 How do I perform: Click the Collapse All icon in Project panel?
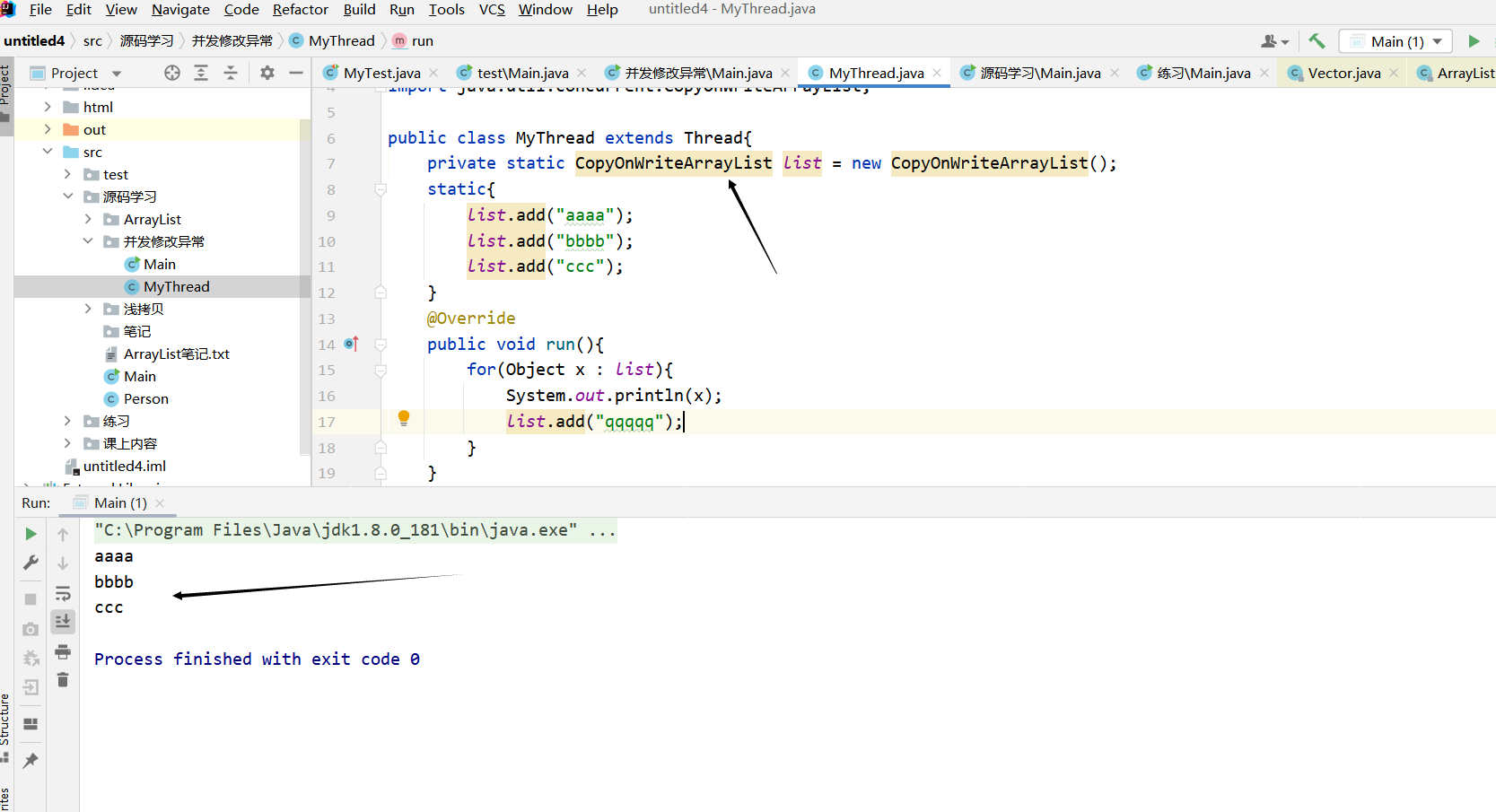pyautogui.click(x=231, y=73)
